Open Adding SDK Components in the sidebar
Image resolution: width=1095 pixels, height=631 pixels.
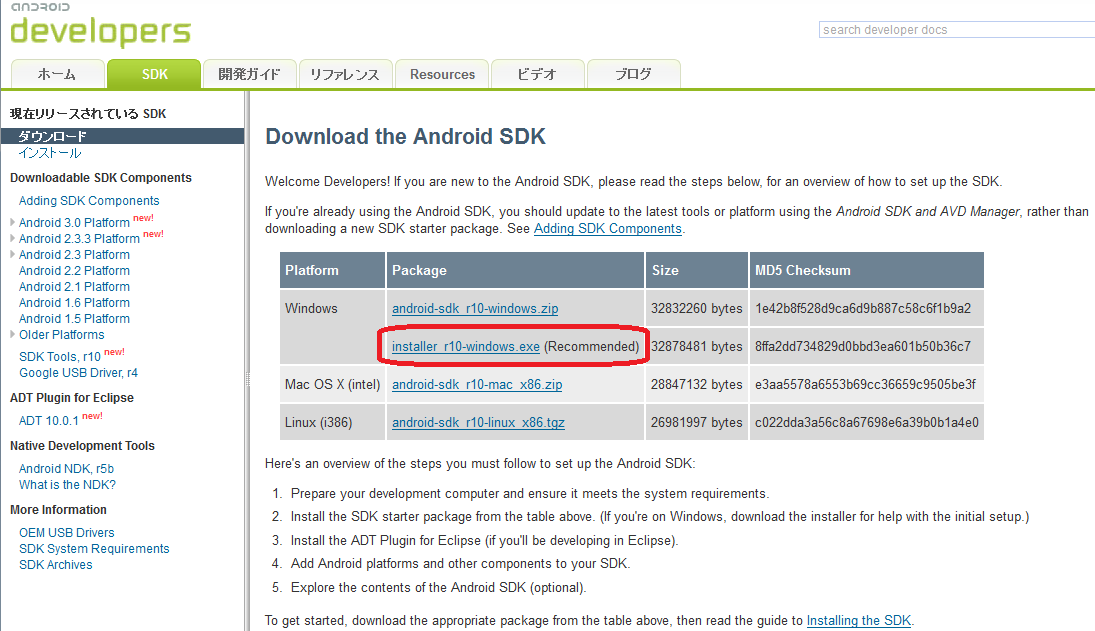[89, 200]
